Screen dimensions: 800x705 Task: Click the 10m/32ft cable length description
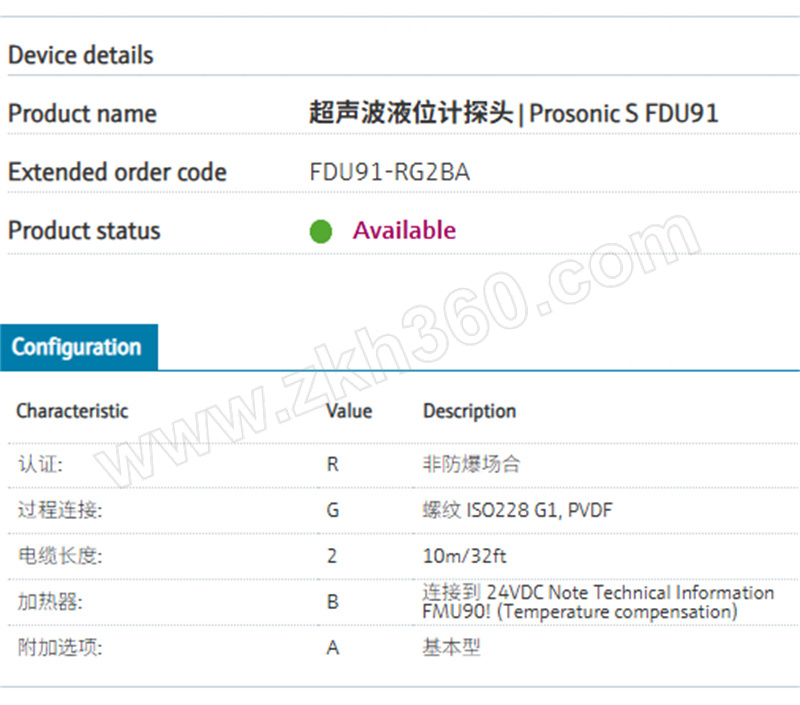(464, 556)
